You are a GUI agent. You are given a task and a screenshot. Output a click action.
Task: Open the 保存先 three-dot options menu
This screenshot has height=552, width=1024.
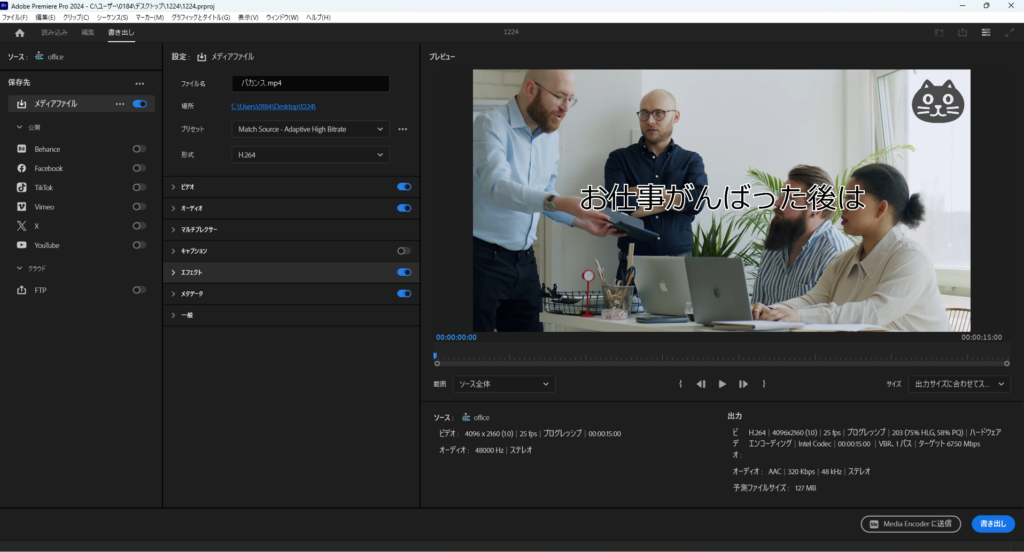tap(140, 83)
